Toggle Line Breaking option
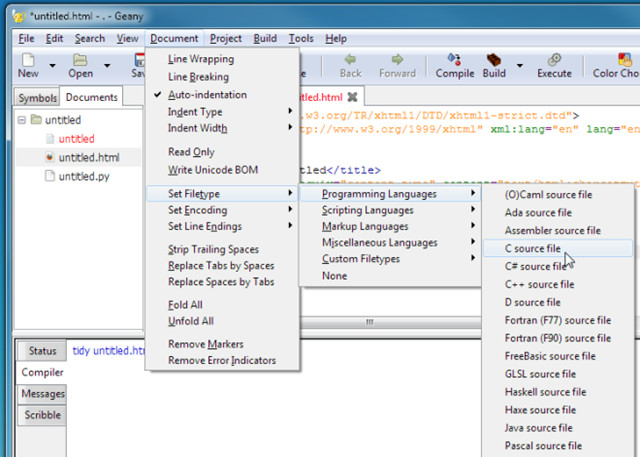Image resolution: width=640 pixels, height=457 pixels. 222,77
